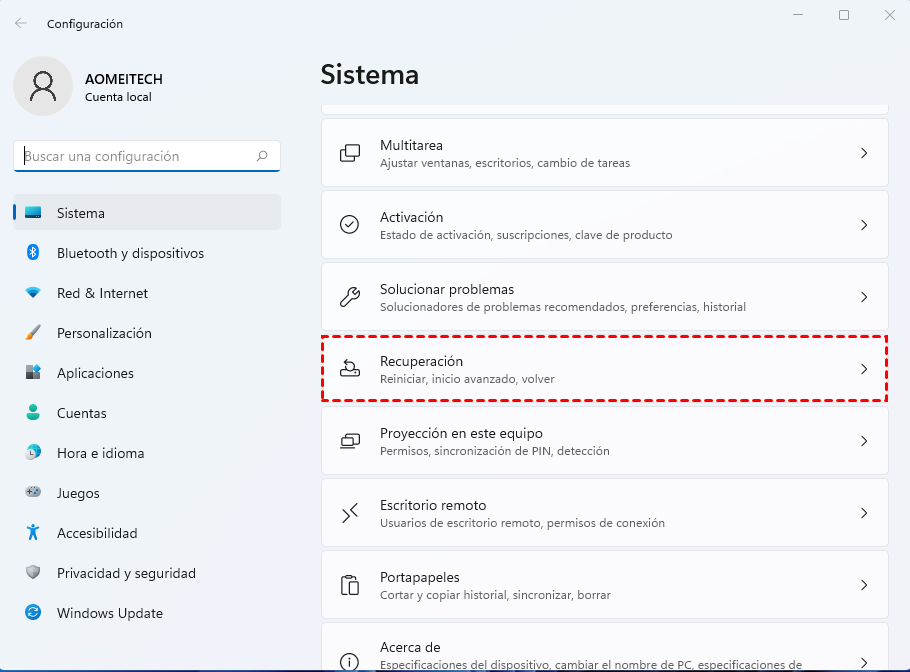Click the Recuperación recovery icon

pyautogui.click(x=349, y=369)
